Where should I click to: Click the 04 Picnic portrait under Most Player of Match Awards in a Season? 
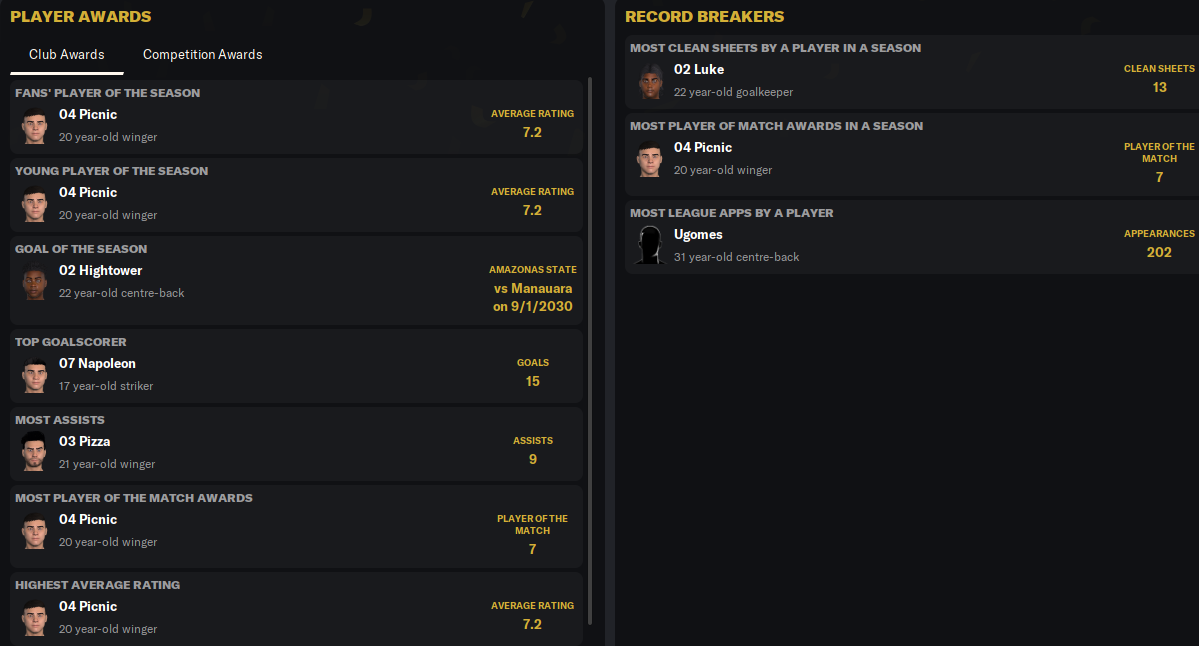pyautogui.click(x=650, y=158)
